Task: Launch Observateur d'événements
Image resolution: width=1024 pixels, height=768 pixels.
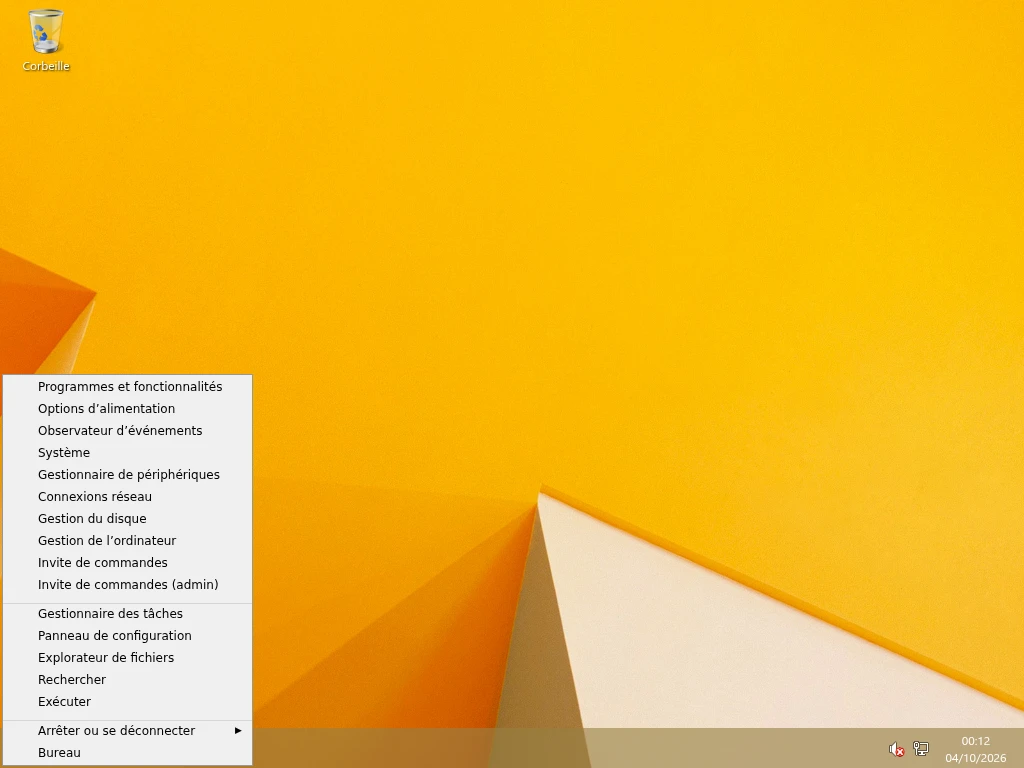Action: 127,430
